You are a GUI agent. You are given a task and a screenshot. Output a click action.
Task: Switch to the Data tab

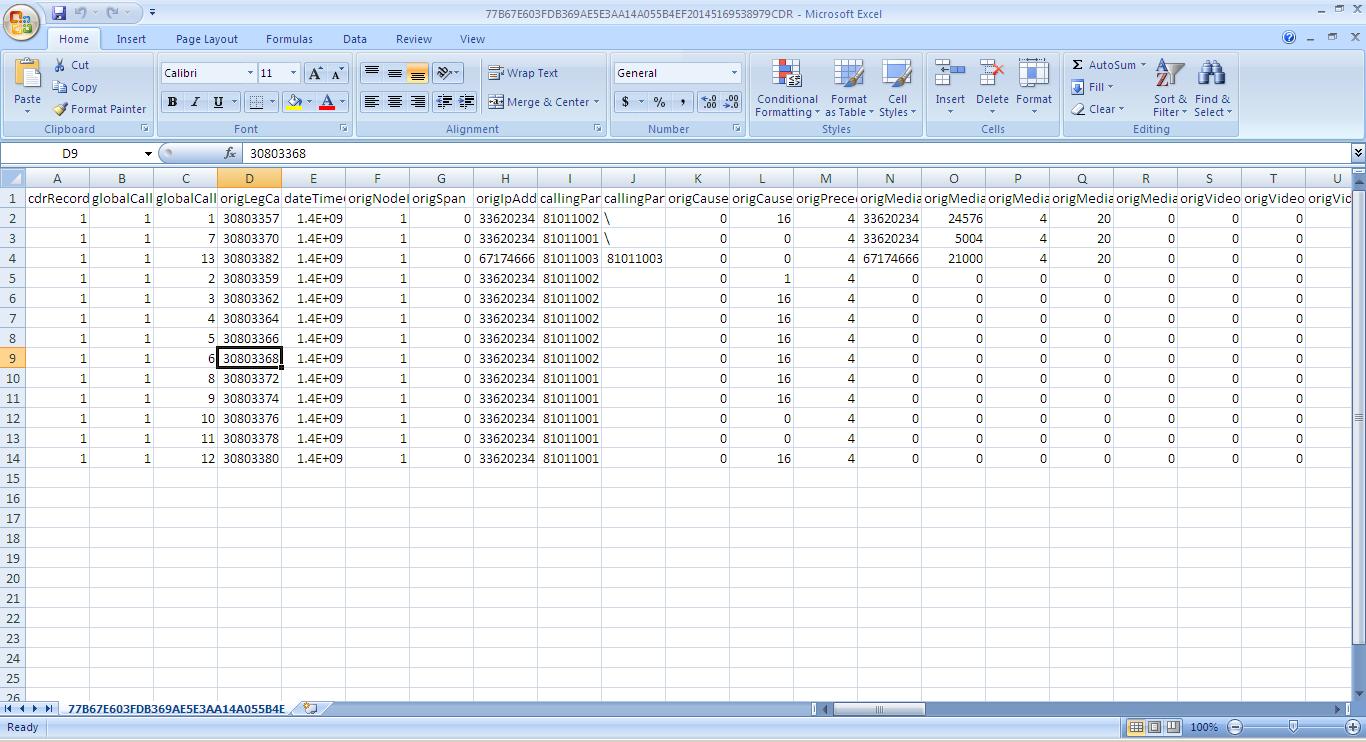[x=355, y=39]
